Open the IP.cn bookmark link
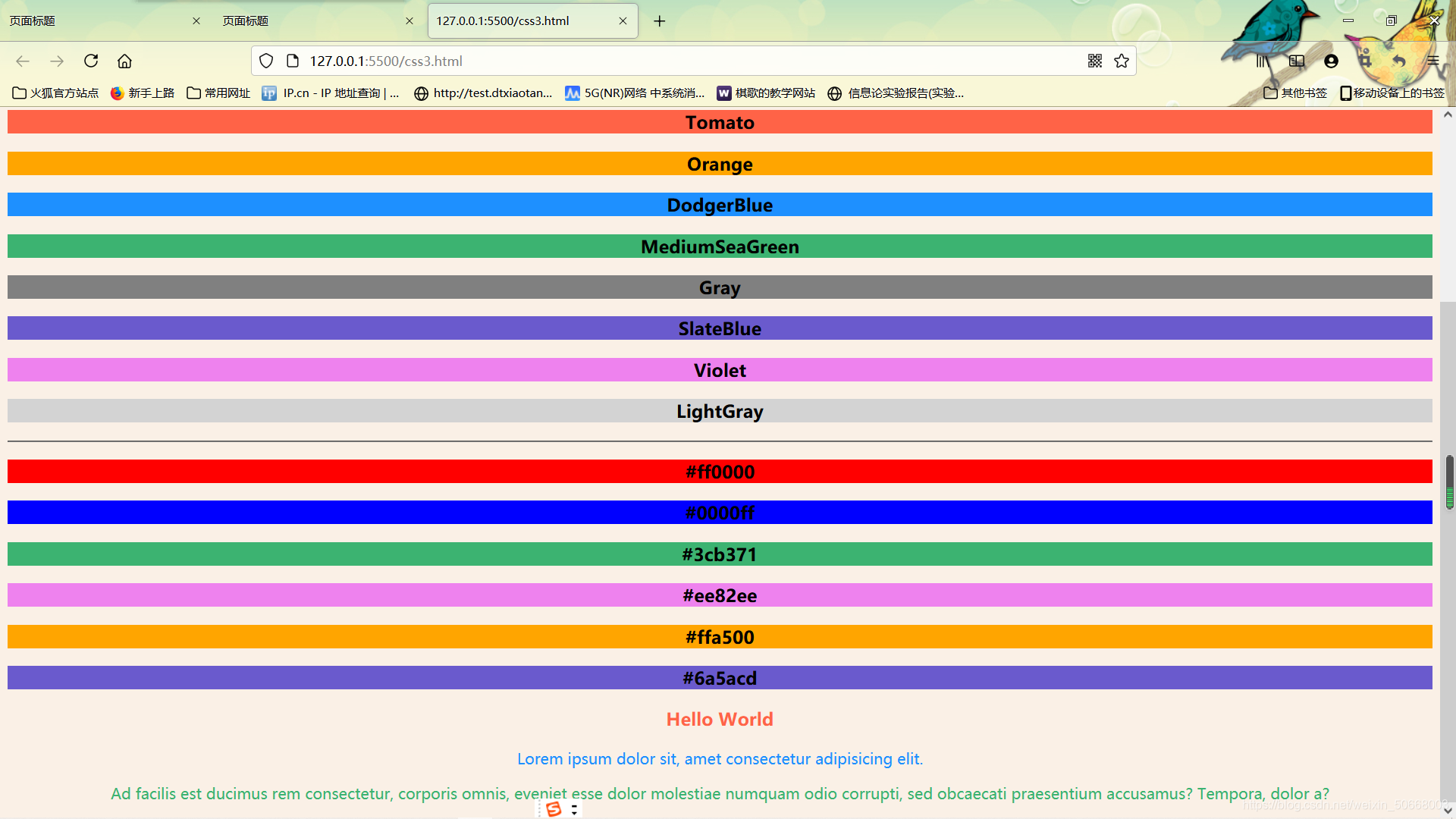Screen dimensions: 1456x819 (x=331, y=93)
